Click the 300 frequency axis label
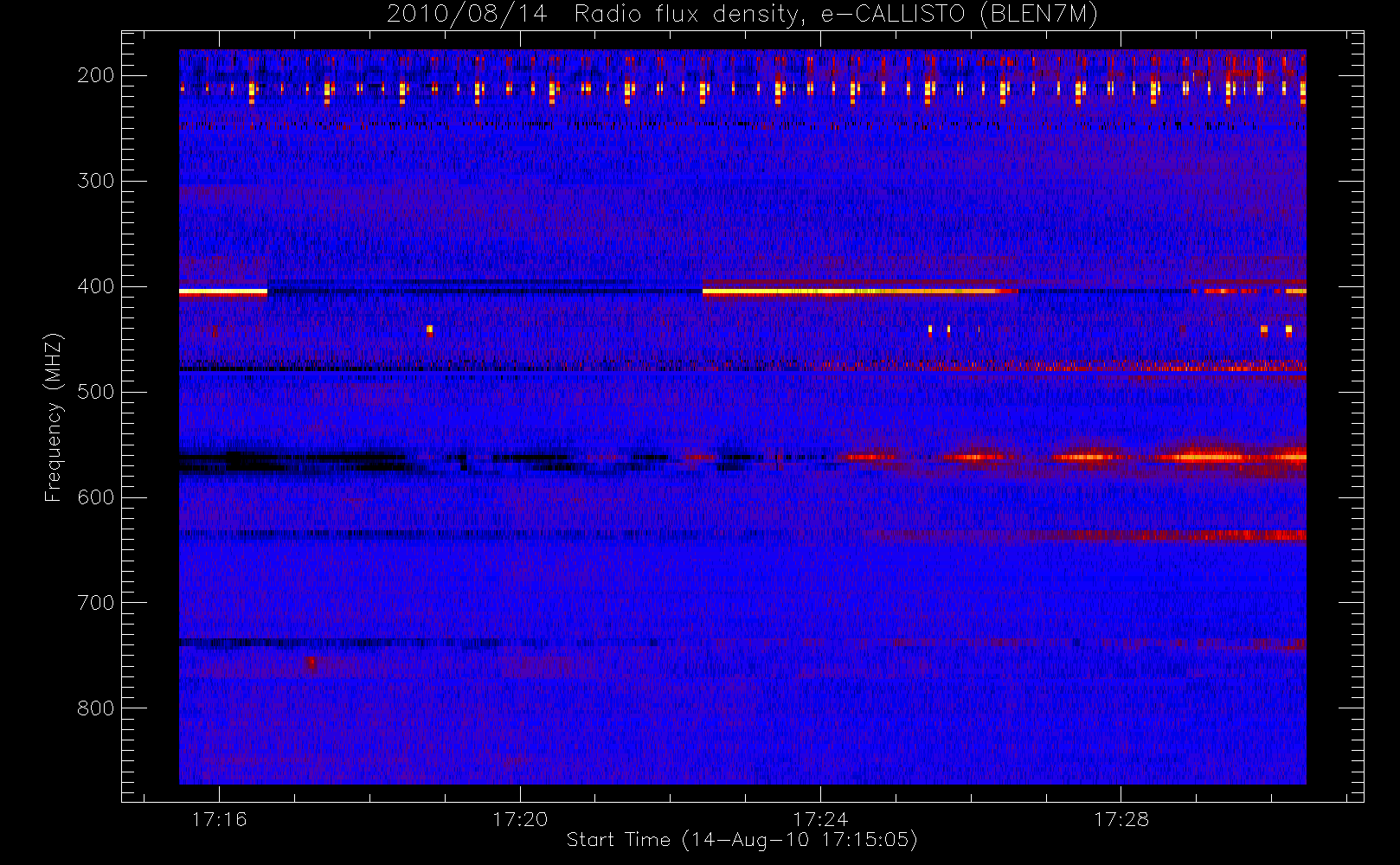This screenshot has height=865, width=1400. (95, 181)
